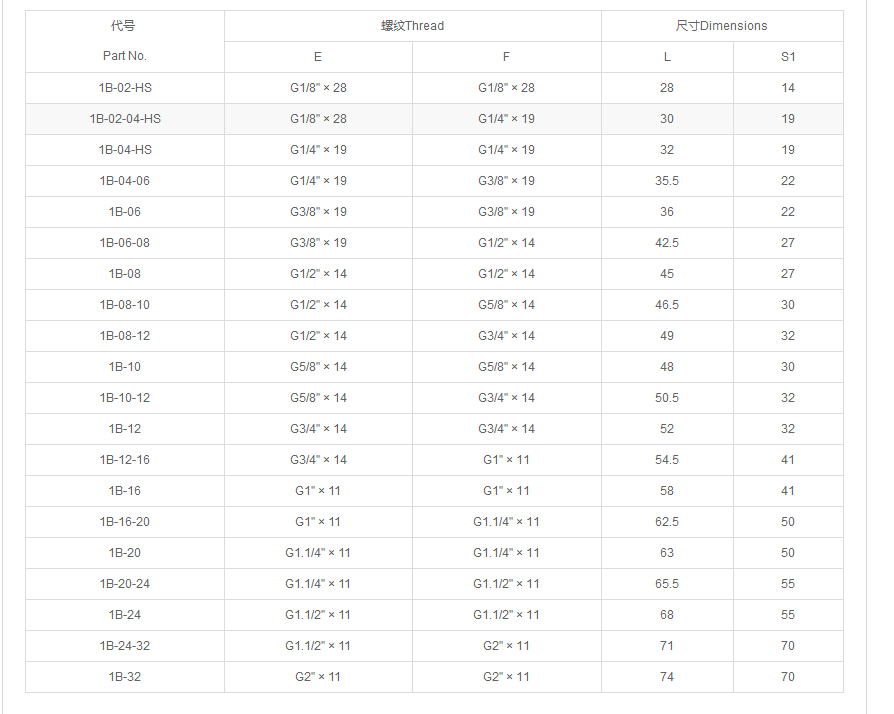Click the 1B-02-HS part number cell

[125, 88]
